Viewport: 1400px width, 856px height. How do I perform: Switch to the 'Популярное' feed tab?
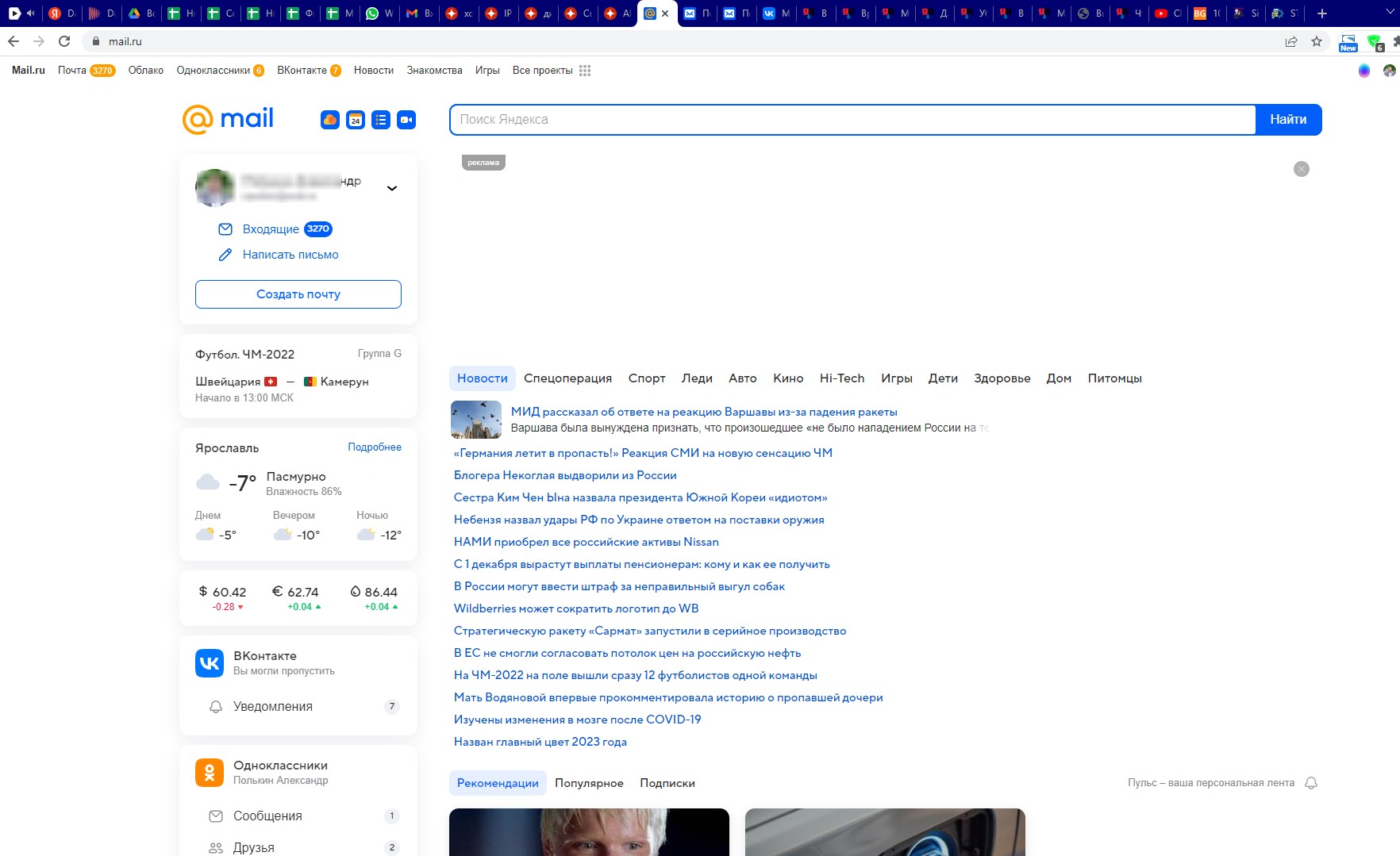[x=589, y=783]
